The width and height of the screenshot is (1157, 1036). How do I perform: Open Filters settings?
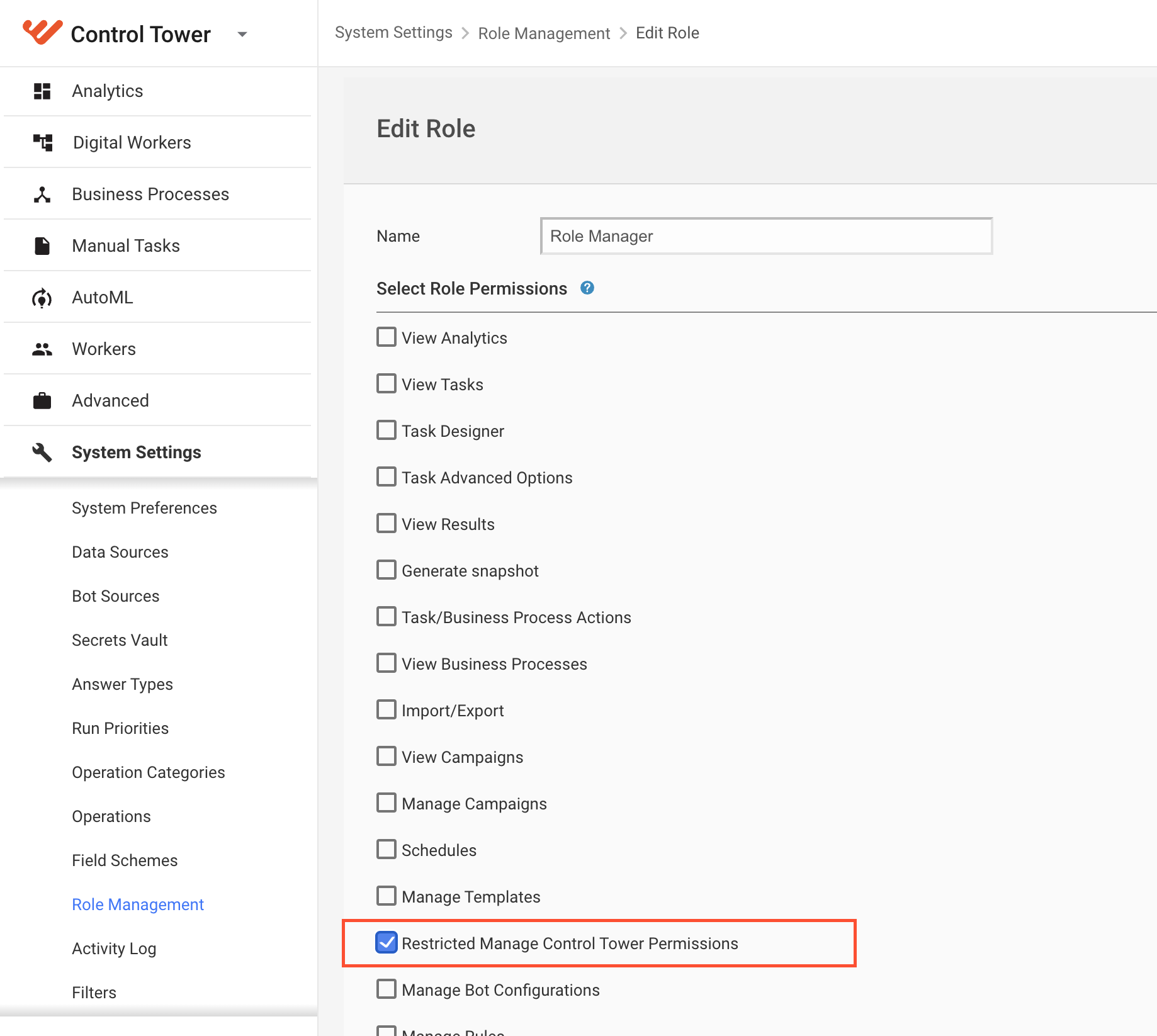94,993
